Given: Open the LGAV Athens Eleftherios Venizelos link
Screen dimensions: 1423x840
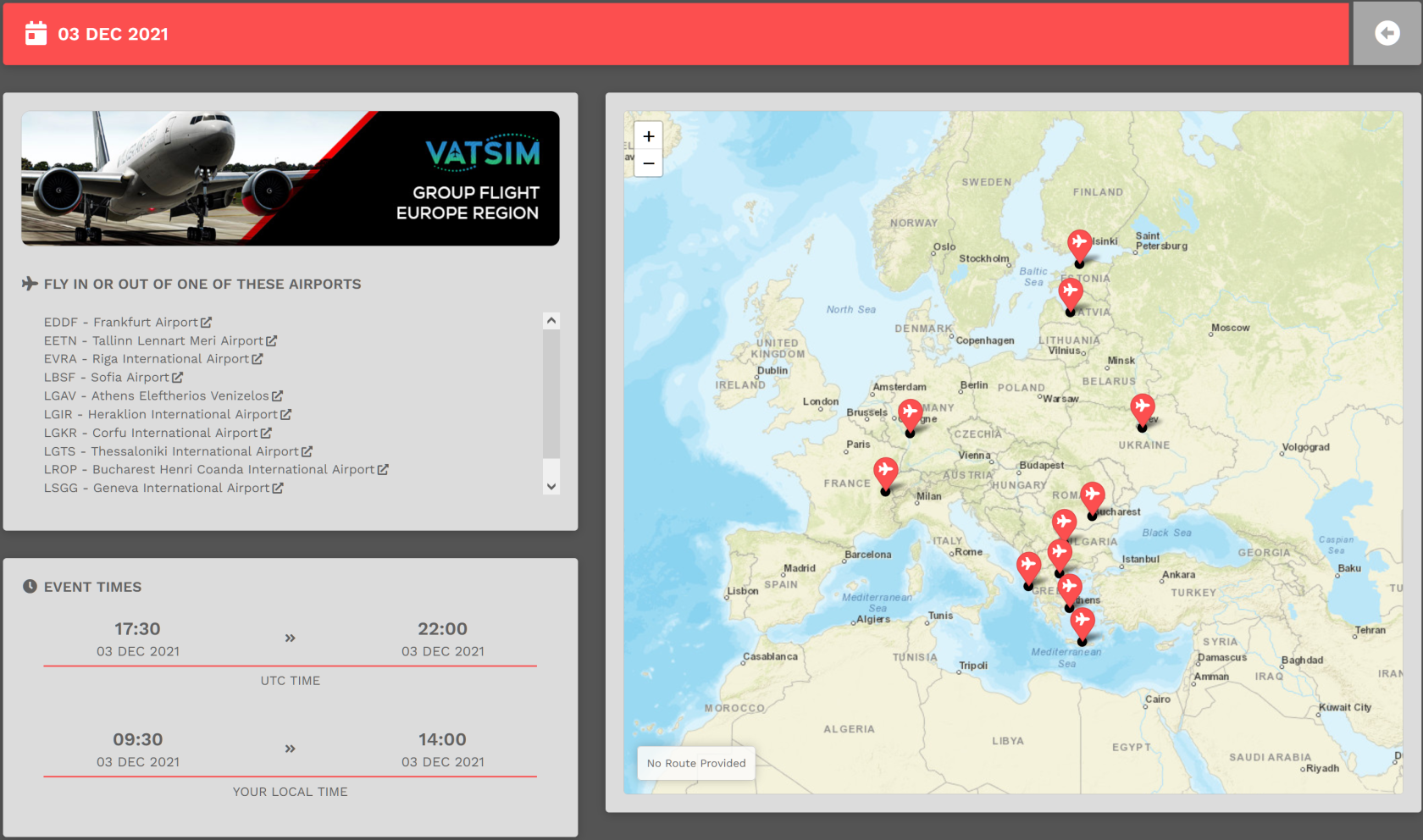Looking at the screenshot, I should click(163, 396).
